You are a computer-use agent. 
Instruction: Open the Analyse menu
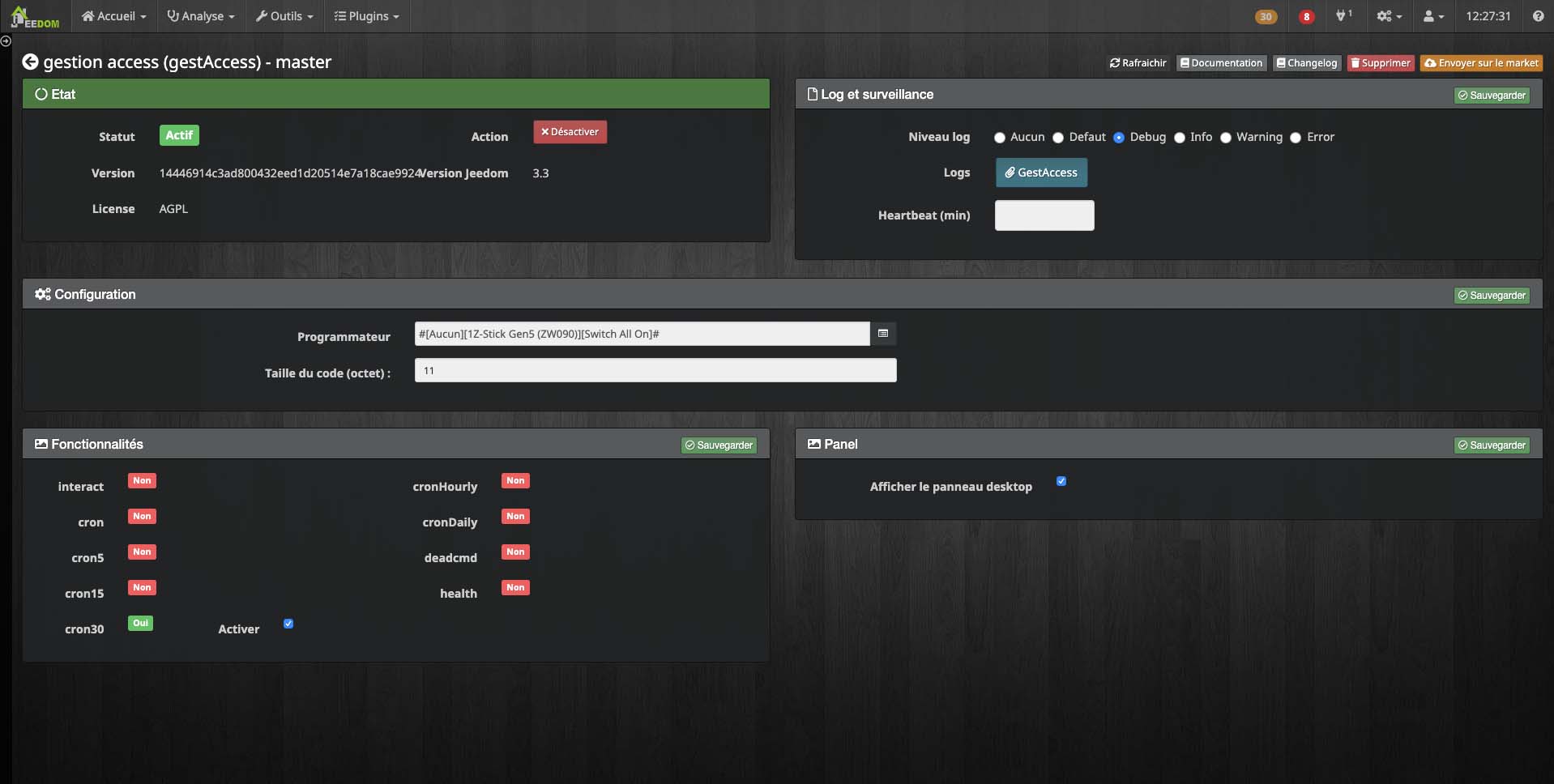[x=201, y=16]
